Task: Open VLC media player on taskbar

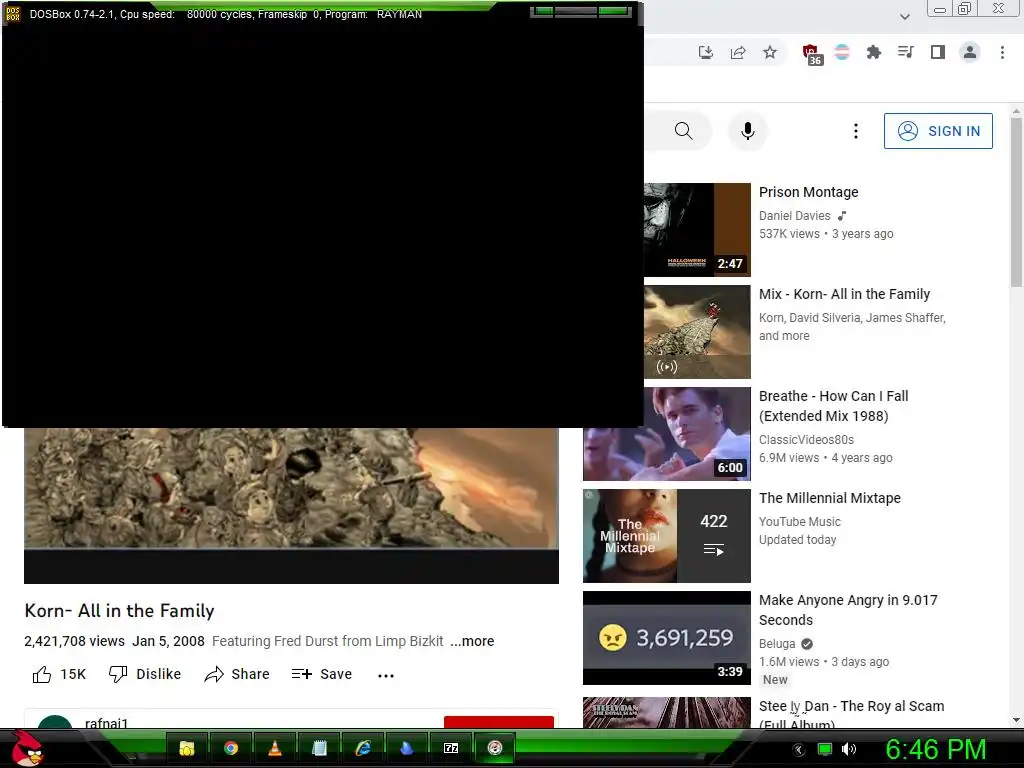Action: 274,748
